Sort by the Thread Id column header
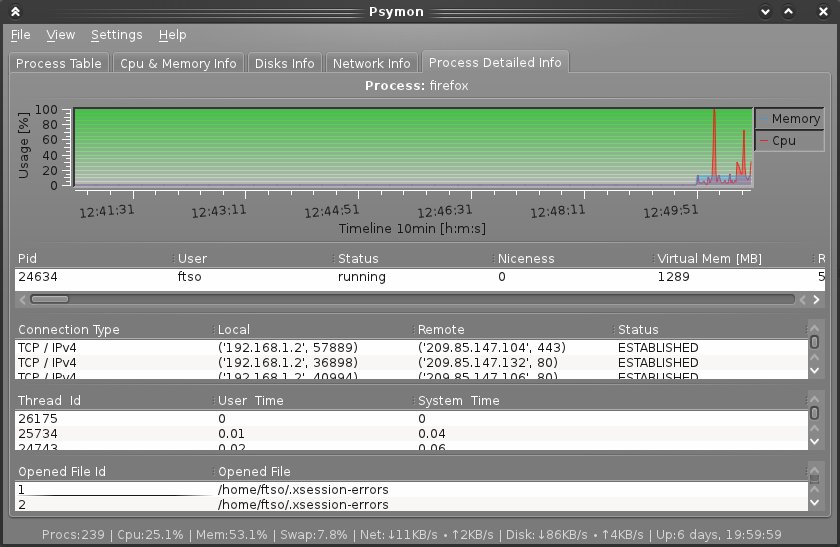 click(114, 401)
